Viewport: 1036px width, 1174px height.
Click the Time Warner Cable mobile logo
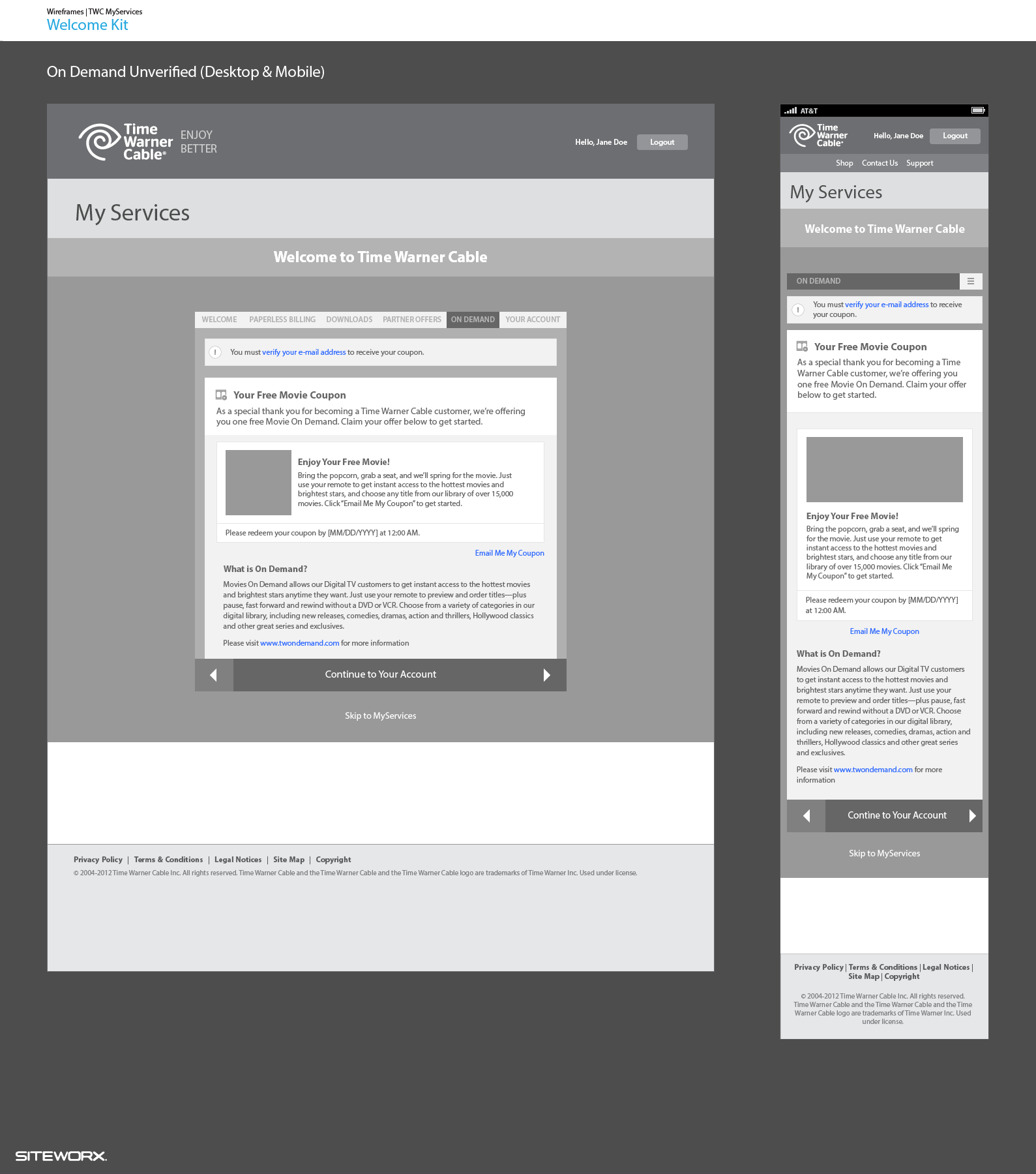click(x=818, y=135)
